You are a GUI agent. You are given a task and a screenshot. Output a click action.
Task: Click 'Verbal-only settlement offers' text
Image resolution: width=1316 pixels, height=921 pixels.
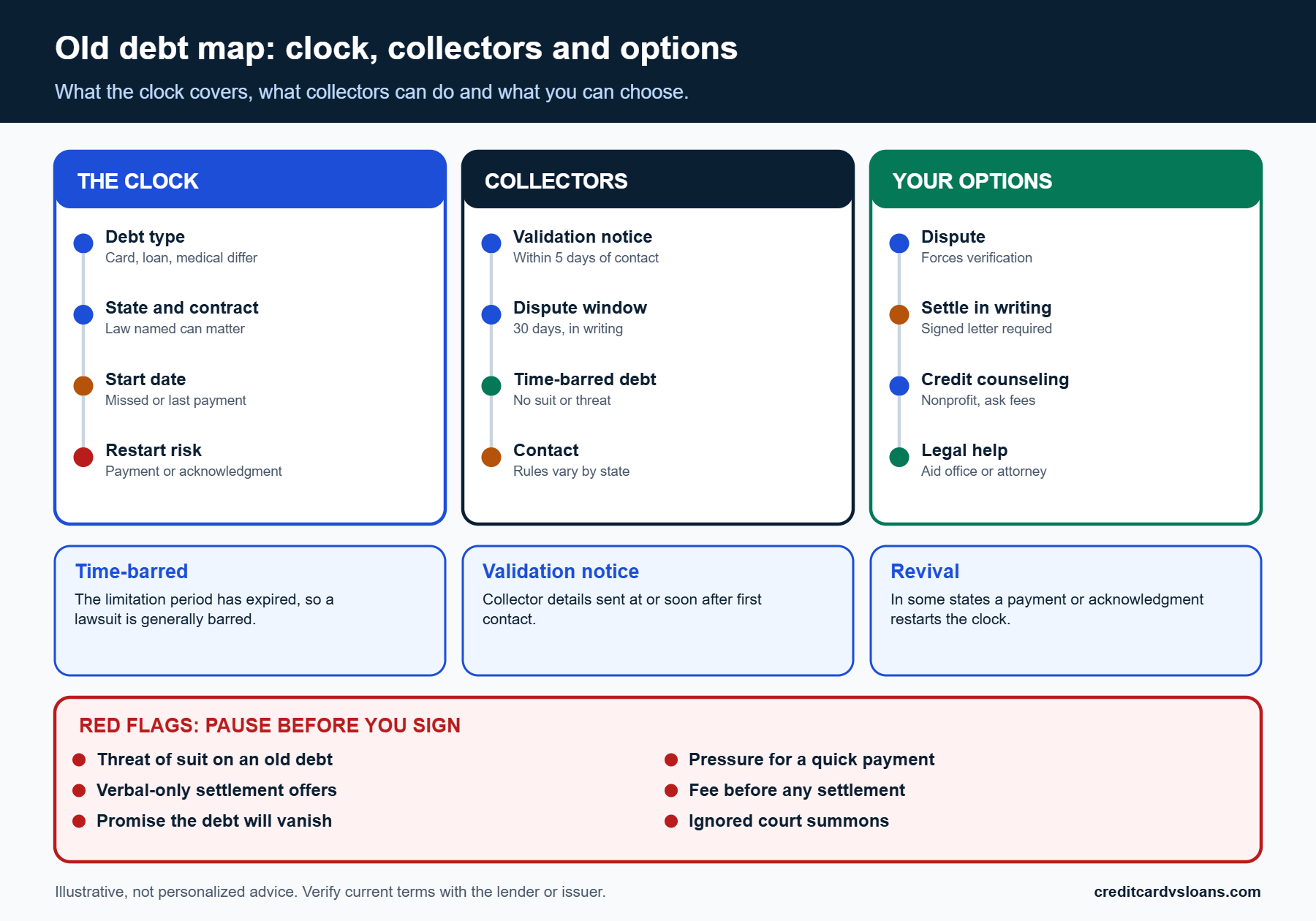[216, 790]
